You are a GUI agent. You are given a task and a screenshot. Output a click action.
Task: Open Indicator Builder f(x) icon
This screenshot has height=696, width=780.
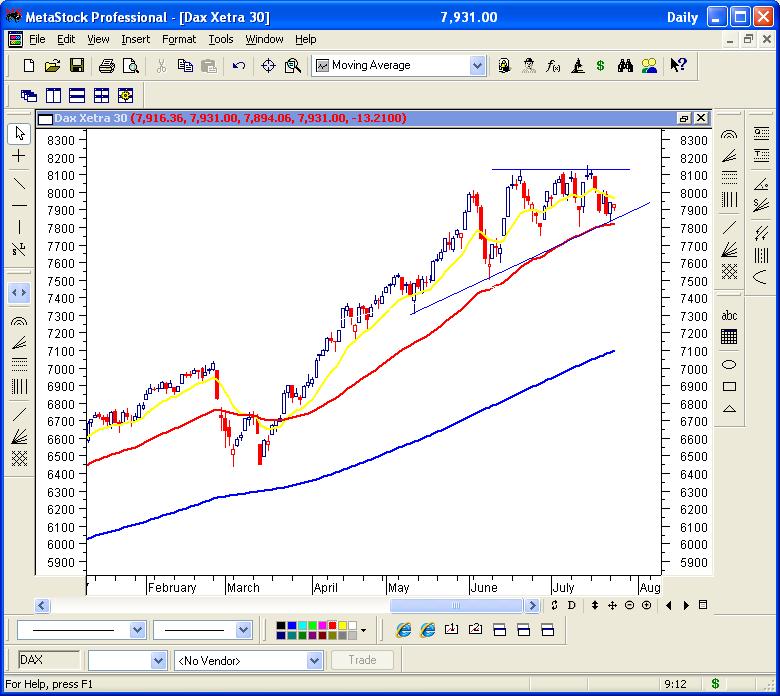pyautogui.click(x=553, y=65)
